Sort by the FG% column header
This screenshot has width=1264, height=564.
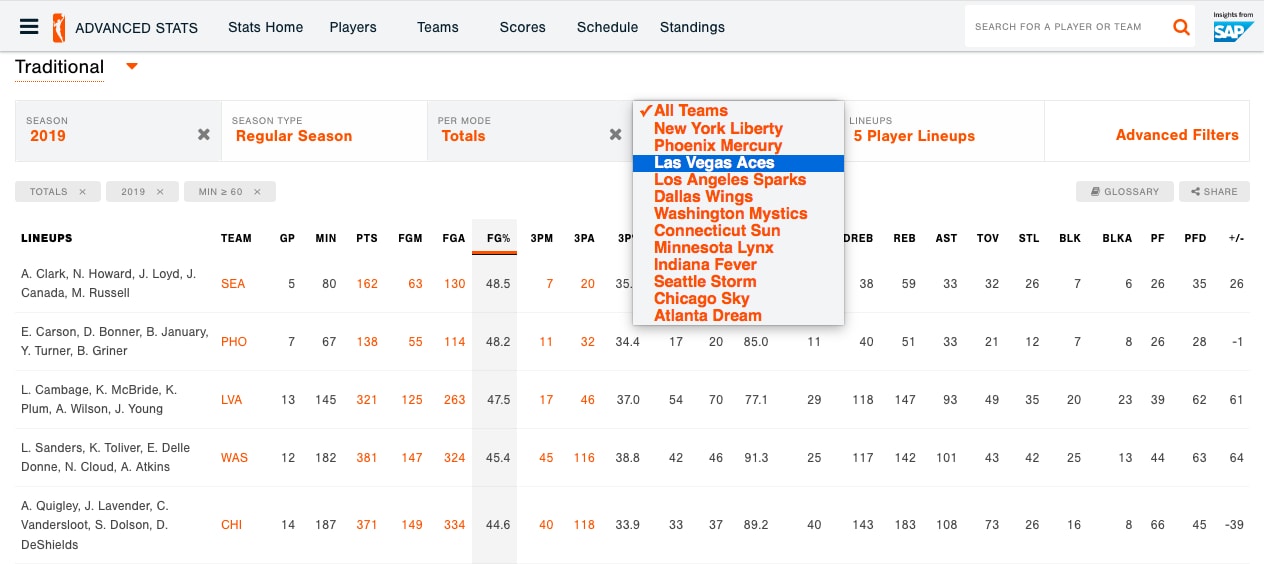494,238
